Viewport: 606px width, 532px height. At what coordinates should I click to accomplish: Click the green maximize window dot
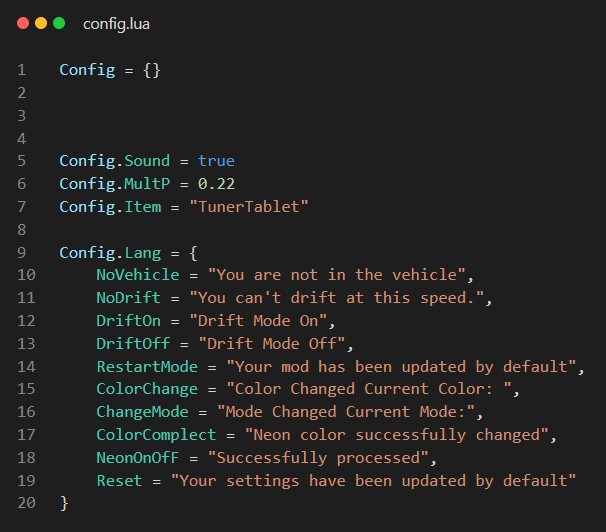(x=59, y=23)
